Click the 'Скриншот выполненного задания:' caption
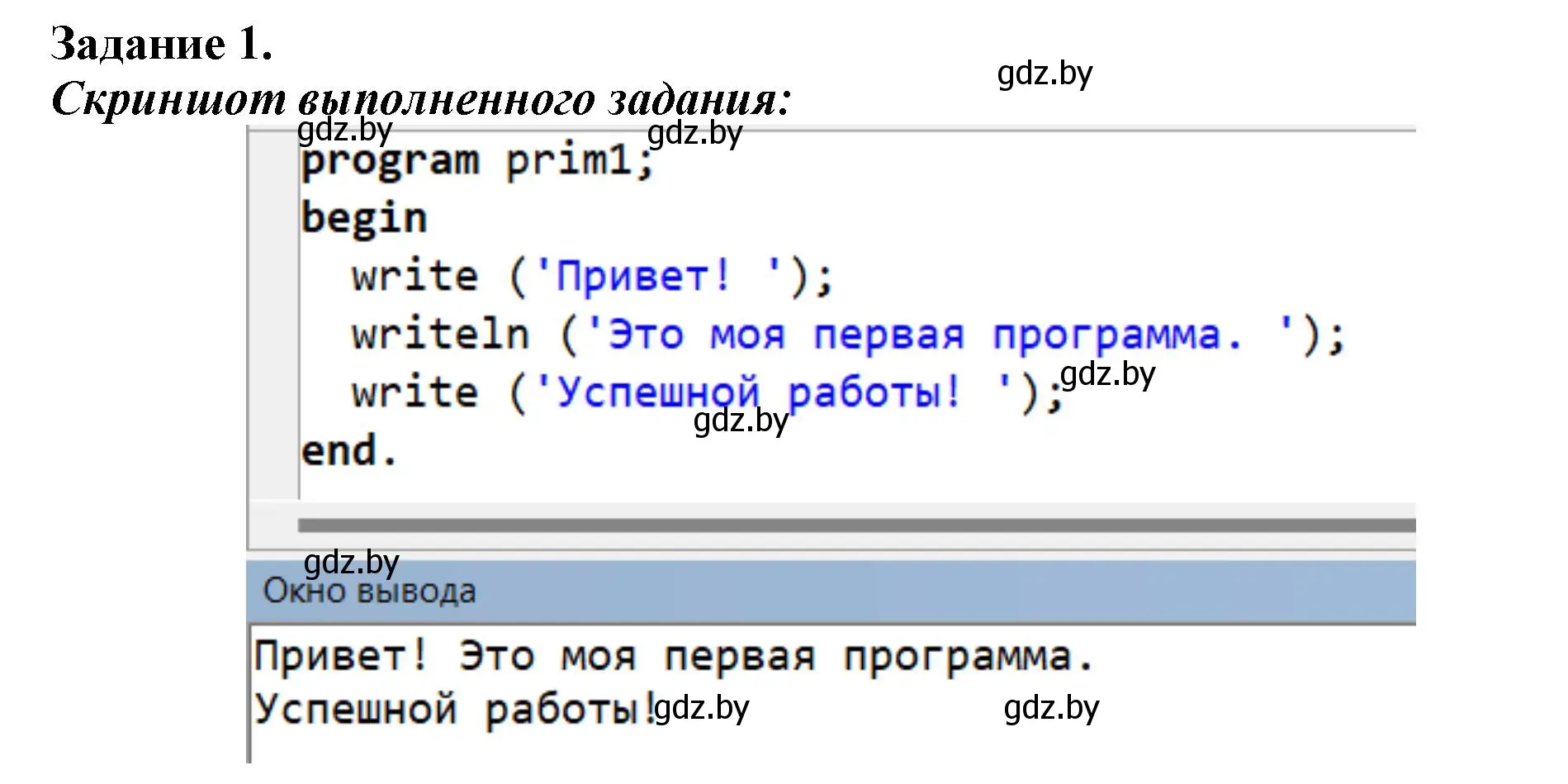This screenshot has width=1568, height=784. pos(421,99)
